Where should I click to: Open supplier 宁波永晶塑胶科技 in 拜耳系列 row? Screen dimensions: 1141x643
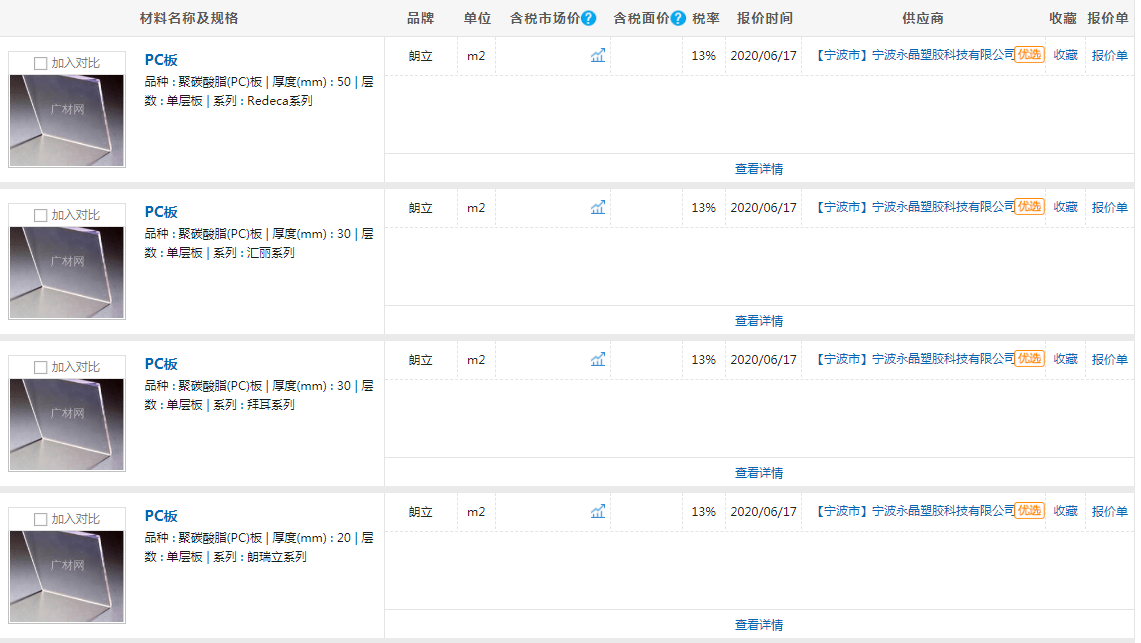pos(915,359)
